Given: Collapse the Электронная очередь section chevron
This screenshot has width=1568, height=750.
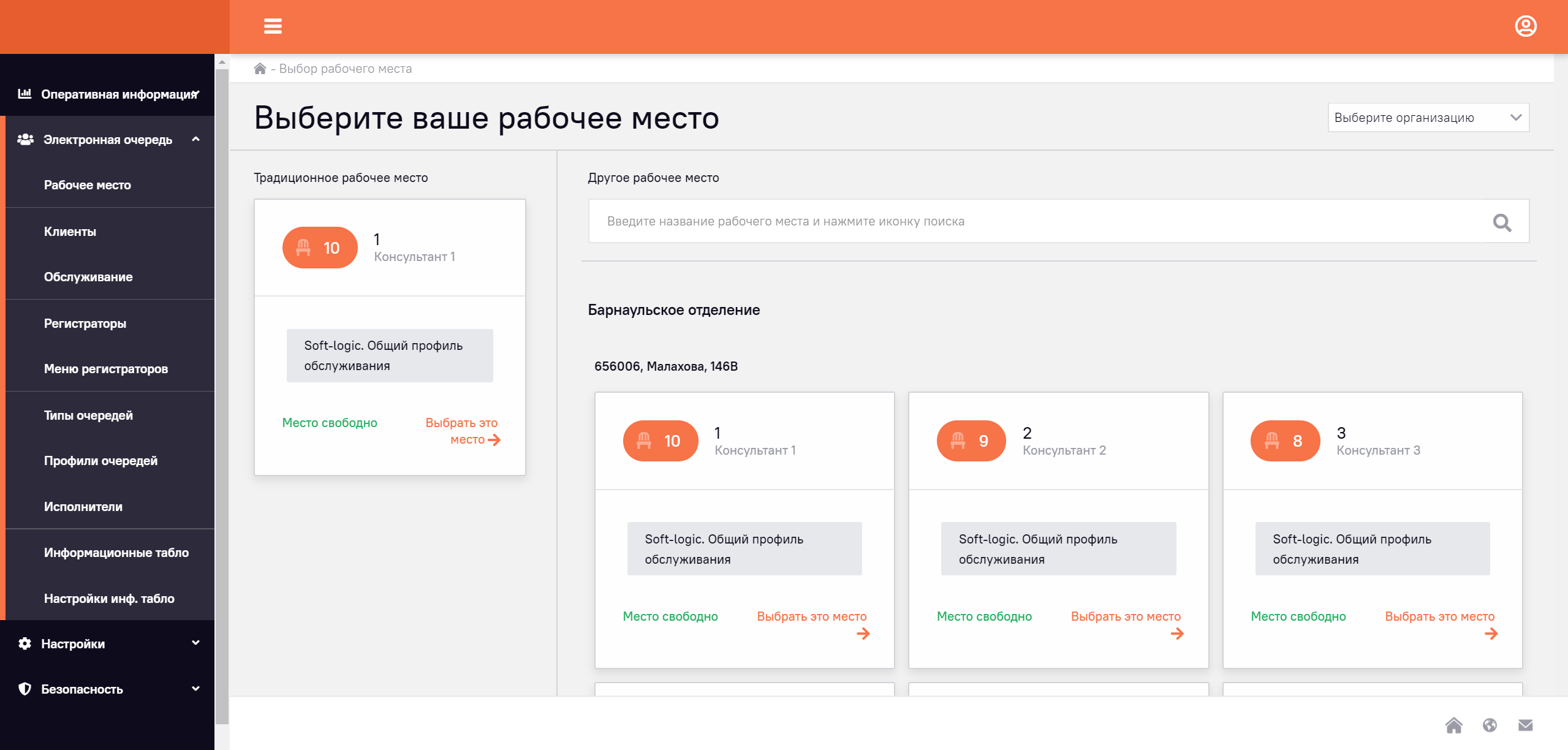Looking at the screenshot, I should pos(195,139).
